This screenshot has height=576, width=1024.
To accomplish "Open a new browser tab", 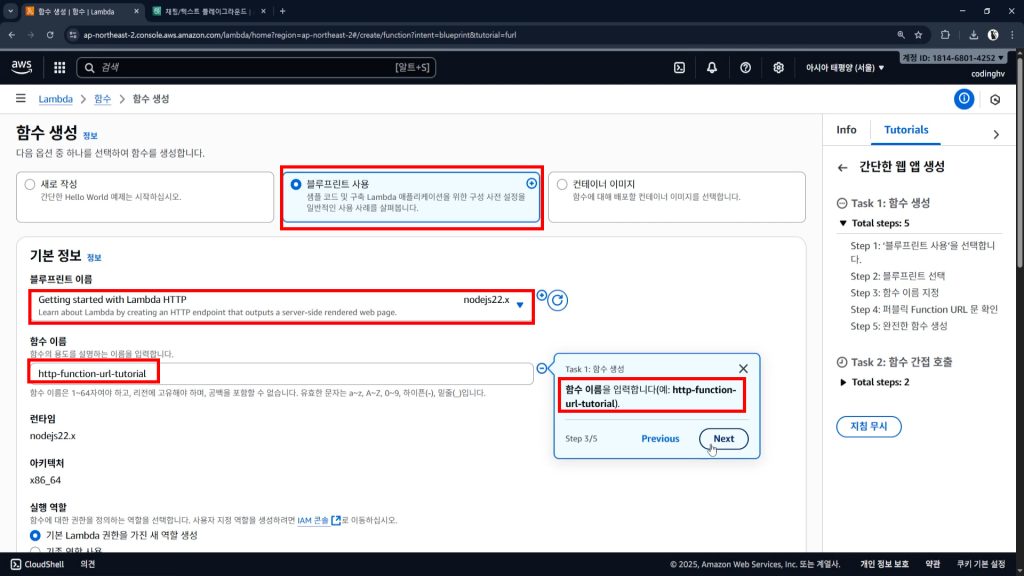I will 282,11.
